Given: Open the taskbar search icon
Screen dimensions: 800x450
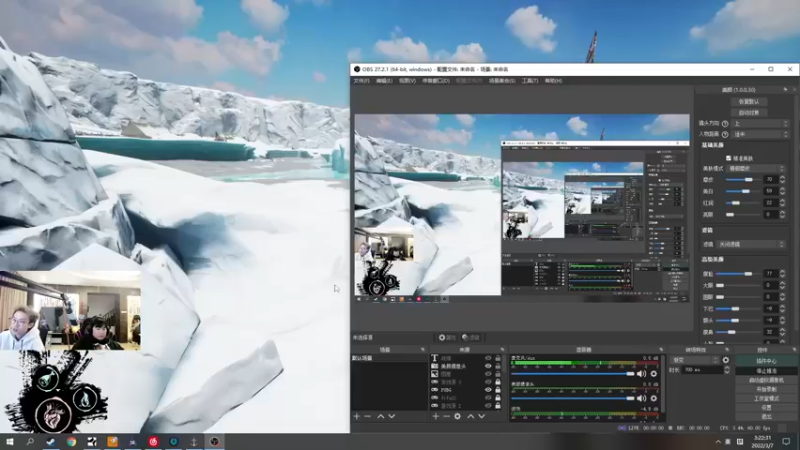Looking at the screenshot, I should coord(30,442).
